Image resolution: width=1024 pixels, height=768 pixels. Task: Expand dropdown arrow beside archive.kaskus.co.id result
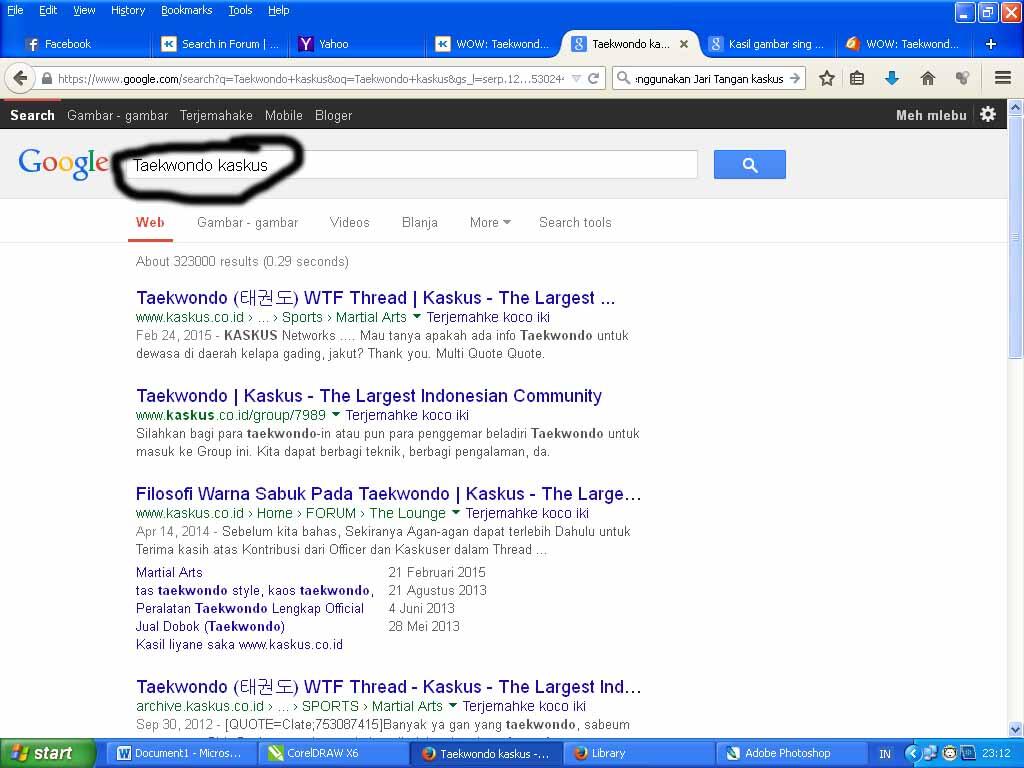[453, 705]
